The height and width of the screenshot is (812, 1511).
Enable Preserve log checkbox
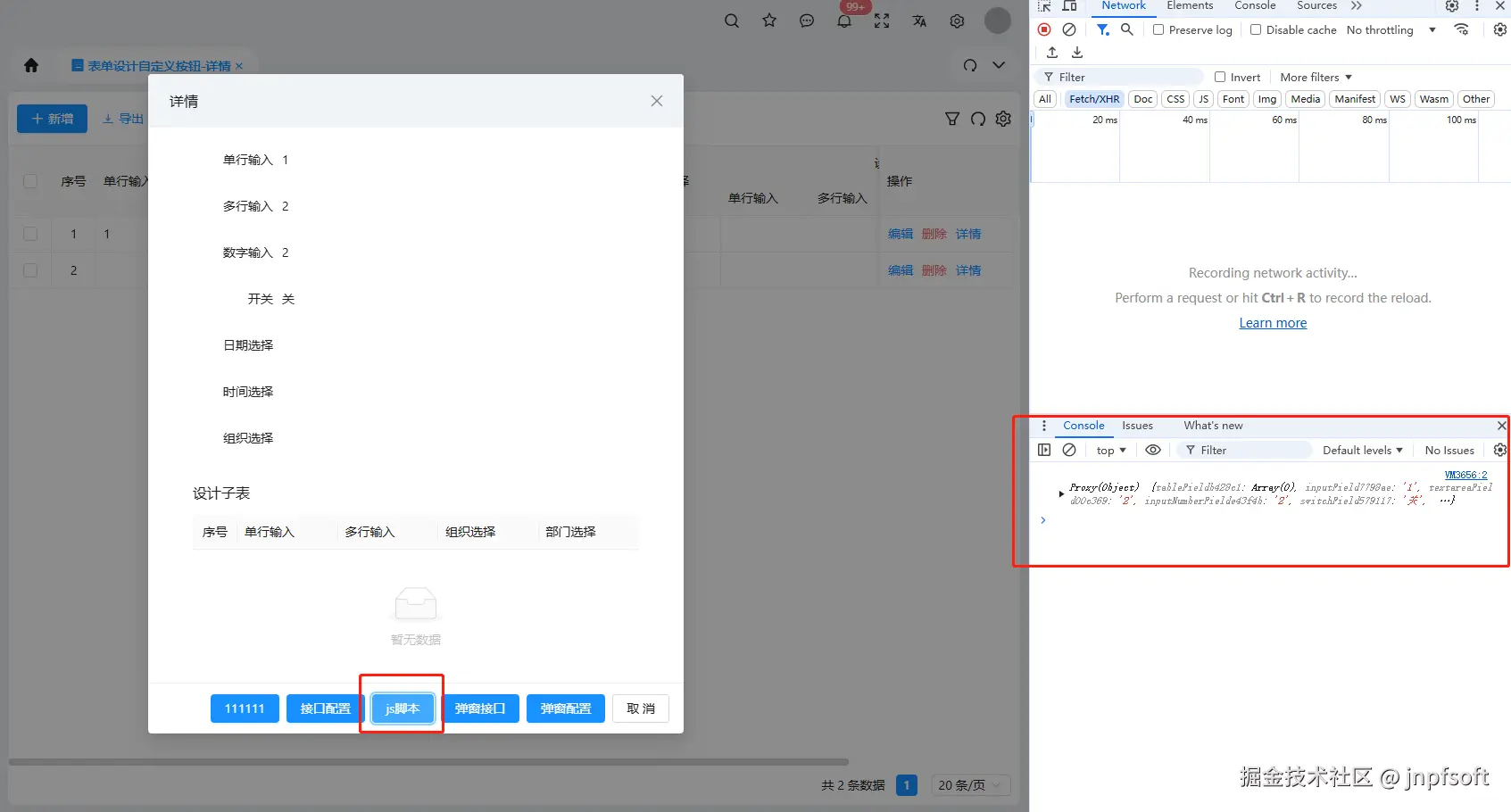point(1158,29)
